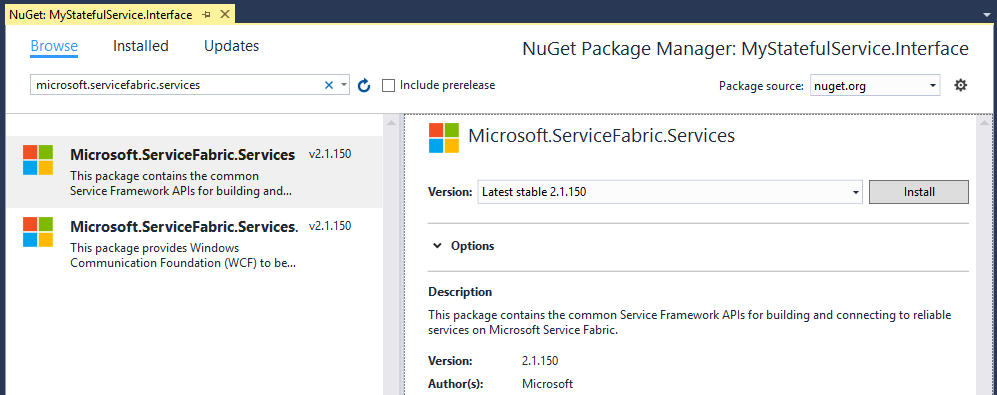
Task: Pin the NuGet document tab
Action: coord(207,15)
